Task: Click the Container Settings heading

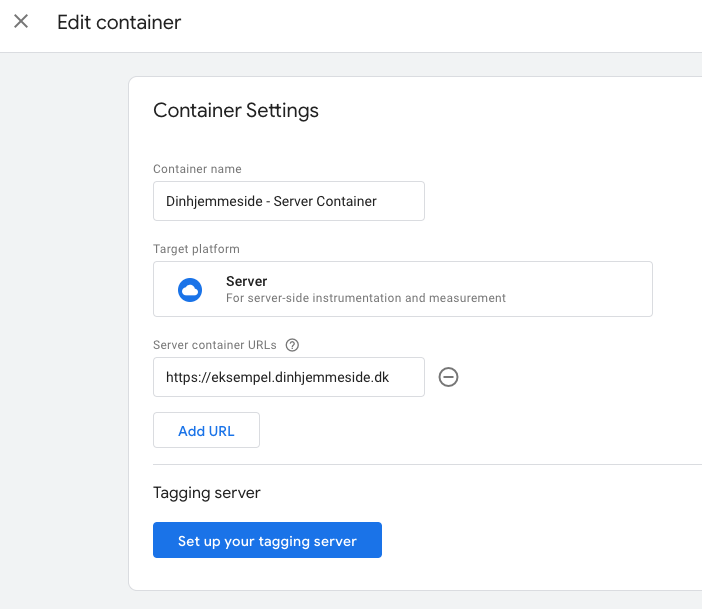Action: click(x=236, y=111)
